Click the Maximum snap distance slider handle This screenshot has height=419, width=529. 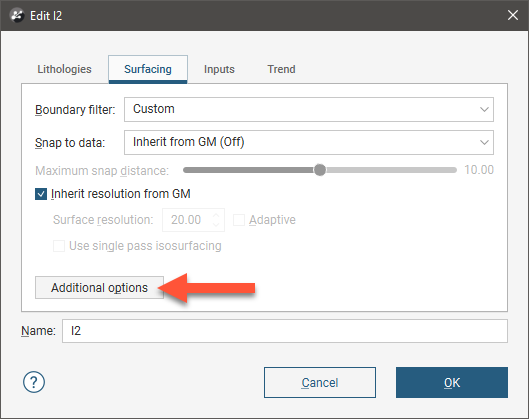point(320,170)
